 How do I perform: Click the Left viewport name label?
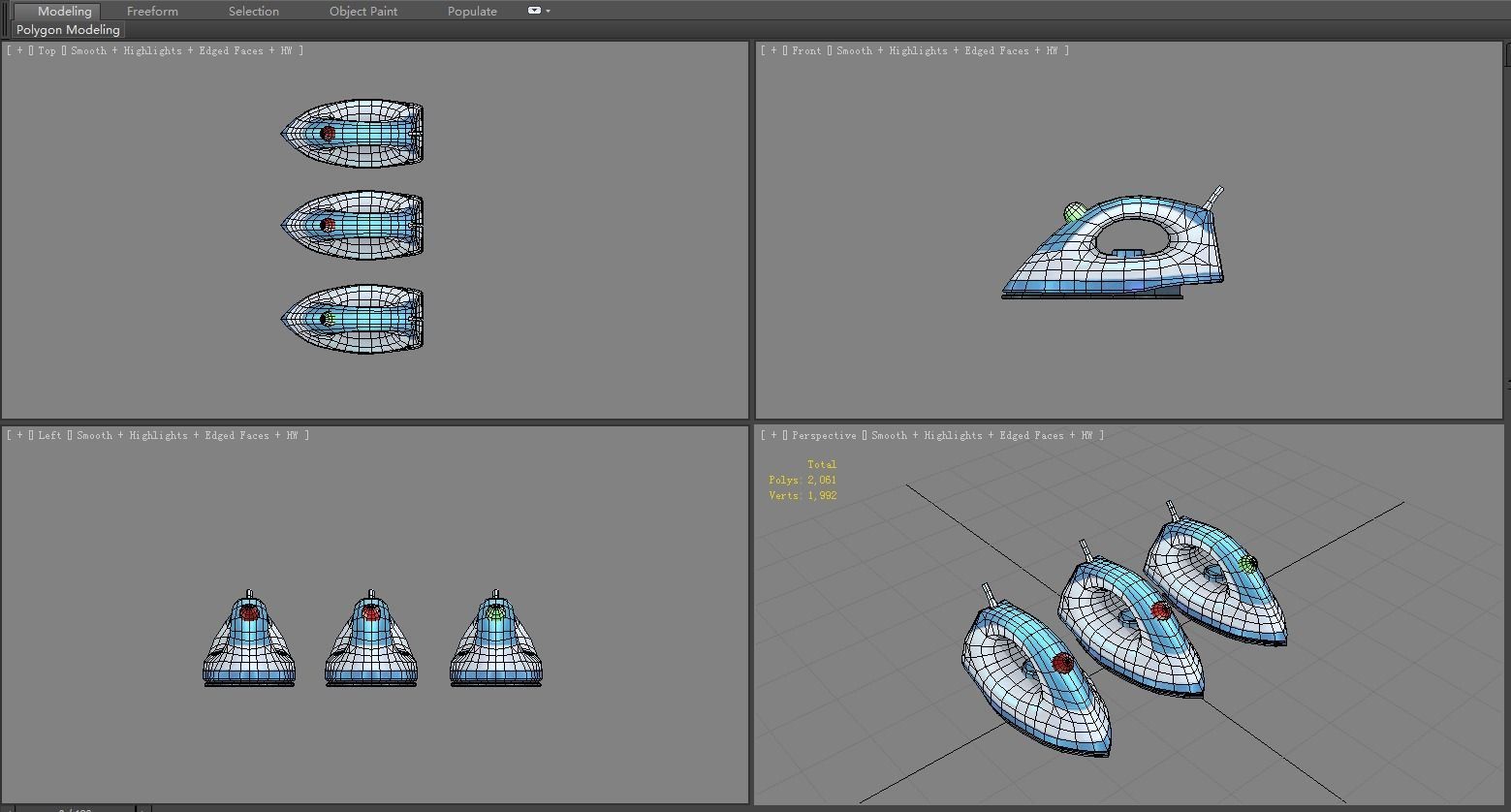coord(49,435)
